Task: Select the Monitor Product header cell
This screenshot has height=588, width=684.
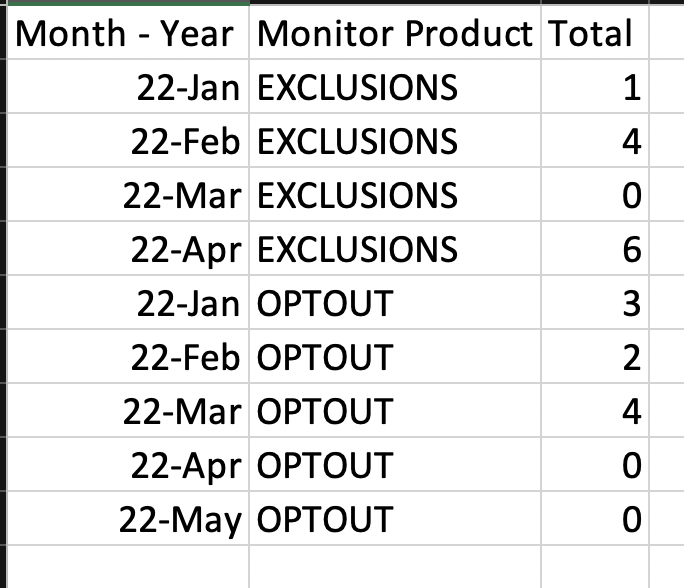Action: [395, 33]
